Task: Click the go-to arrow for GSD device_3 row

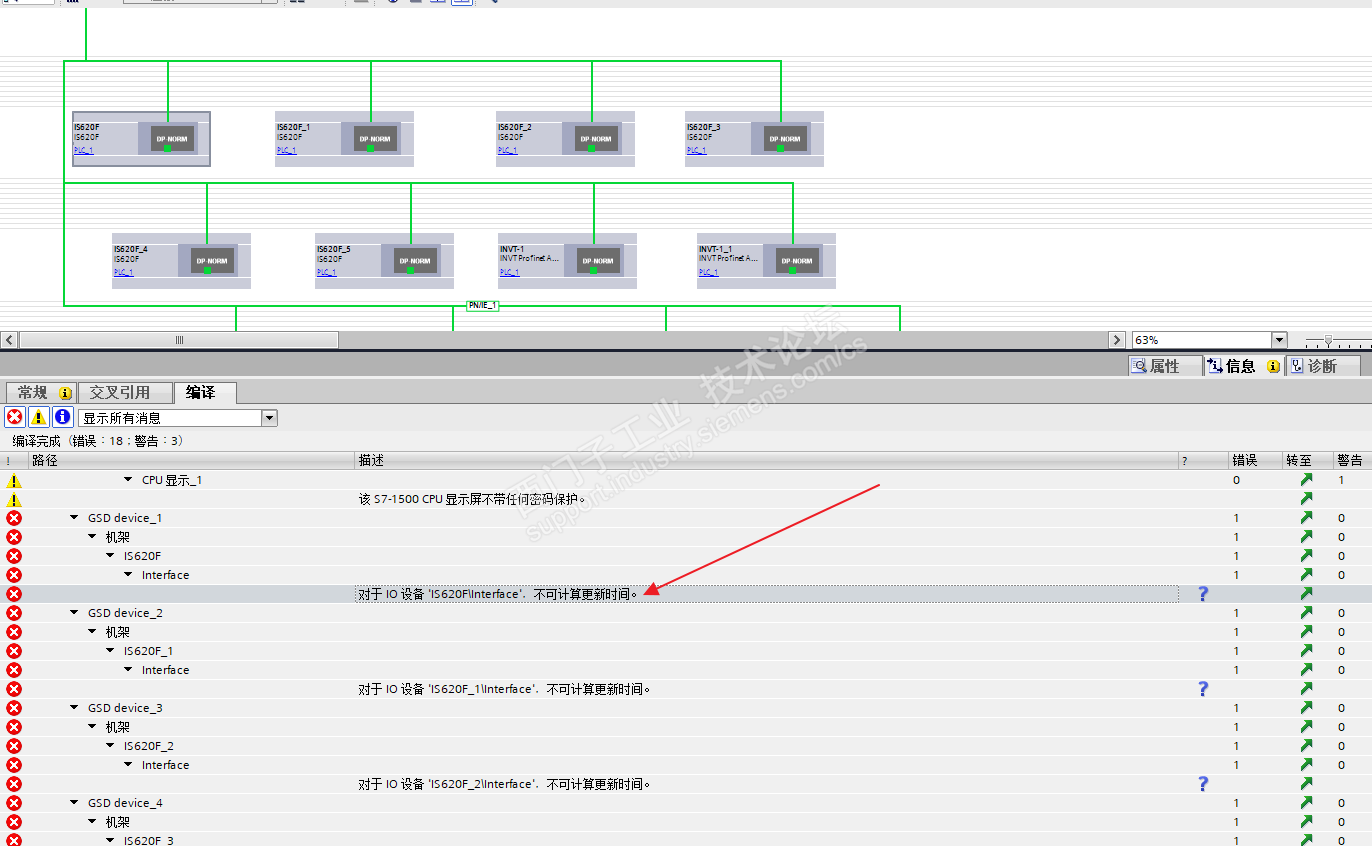Action: [1306, 708]
